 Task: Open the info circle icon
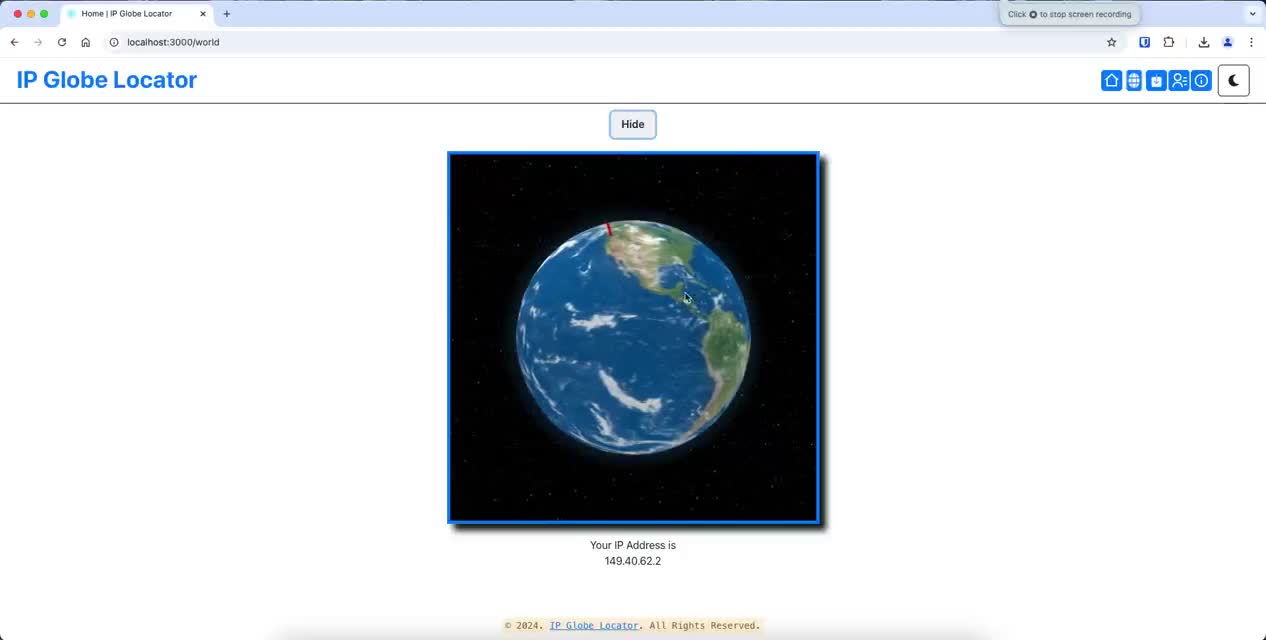point(1202,81)
